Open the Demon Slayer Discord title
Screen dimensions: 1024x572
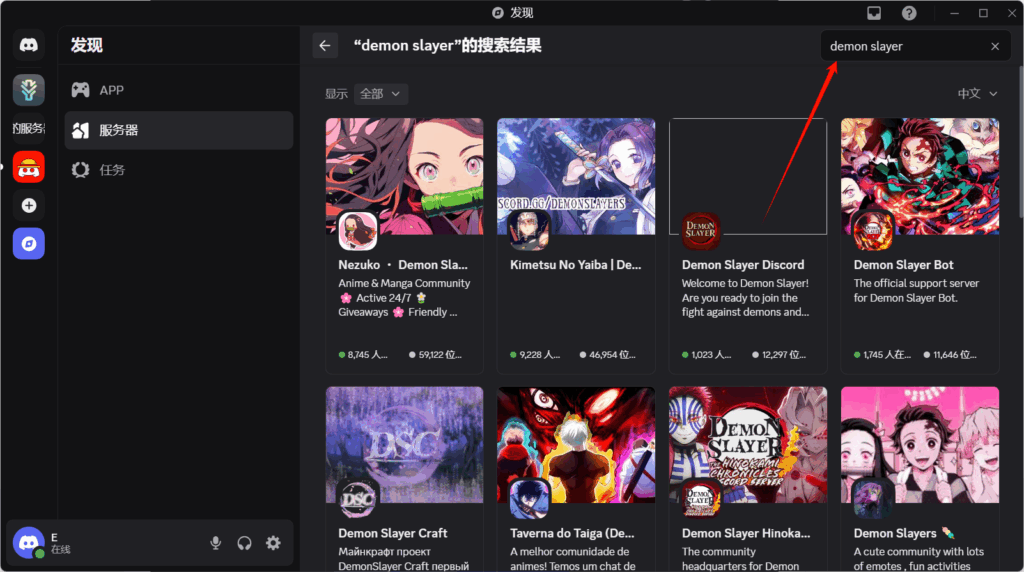click(743, 265)
